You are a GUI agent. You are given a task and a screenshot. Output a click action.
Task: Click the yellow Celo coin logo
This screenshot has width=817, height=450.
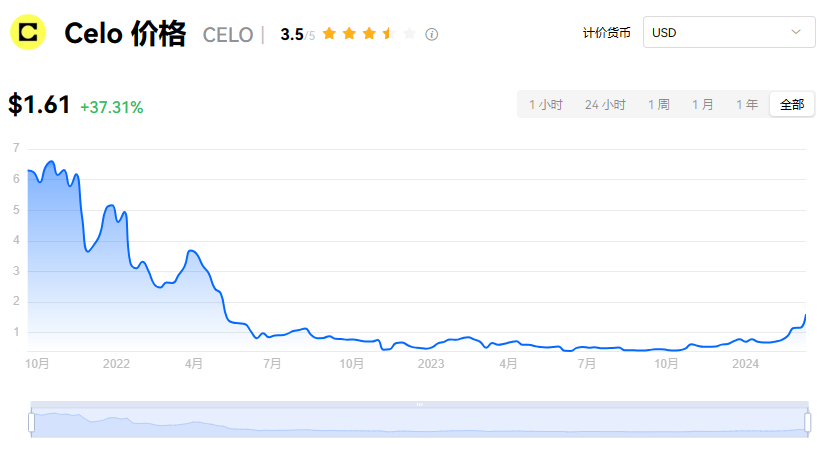[28, 32]
